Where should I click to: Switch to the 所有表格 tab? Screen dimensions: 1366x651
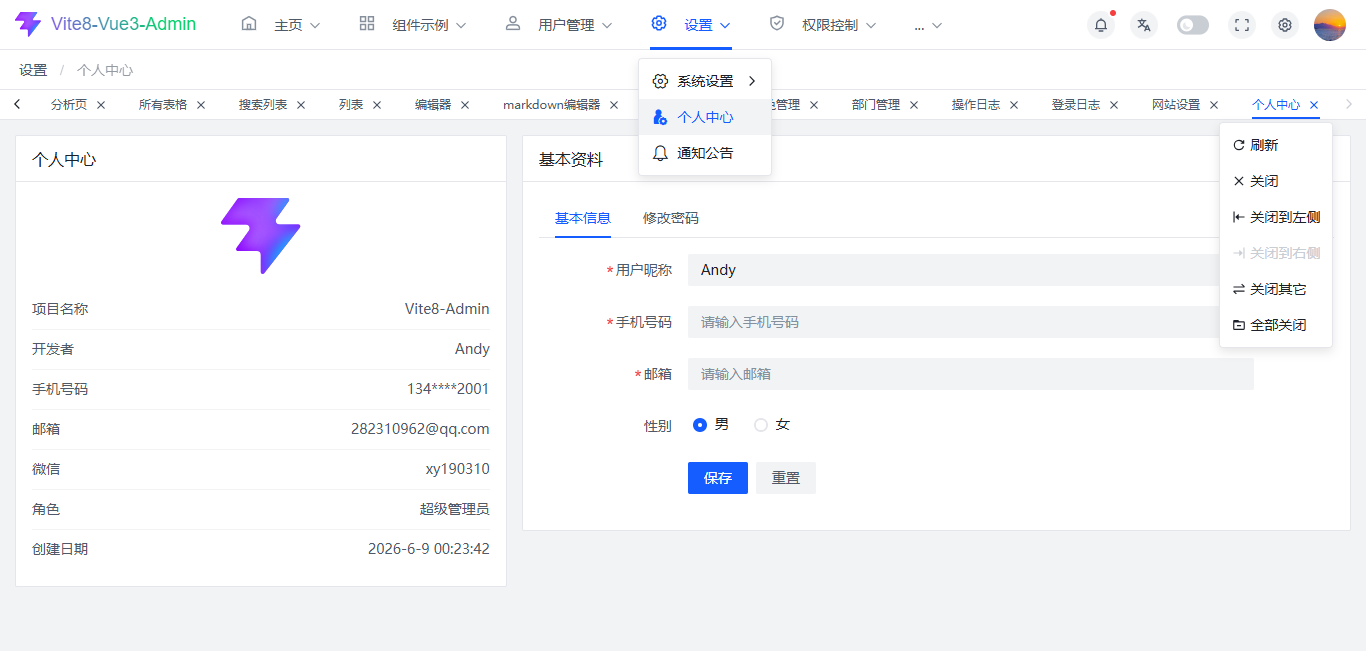coord(163,105)
